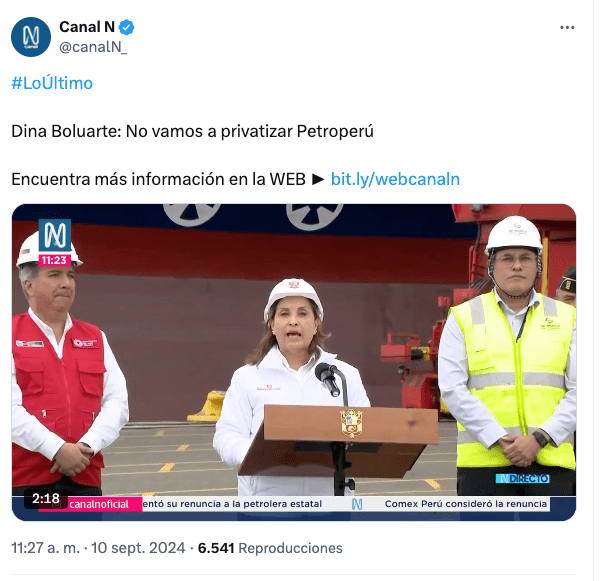
Task: Open the Canal N profile avatar
Action: pyautogui.click(x=31, y=37)
